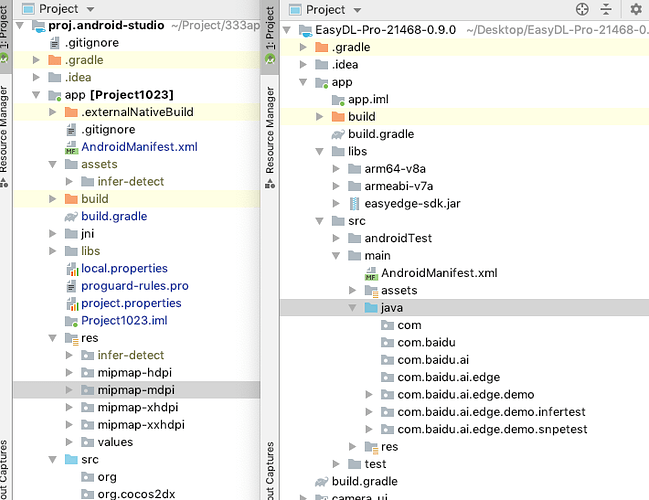Click the Project1023.iml module file icon

click(x=71, y=321)
